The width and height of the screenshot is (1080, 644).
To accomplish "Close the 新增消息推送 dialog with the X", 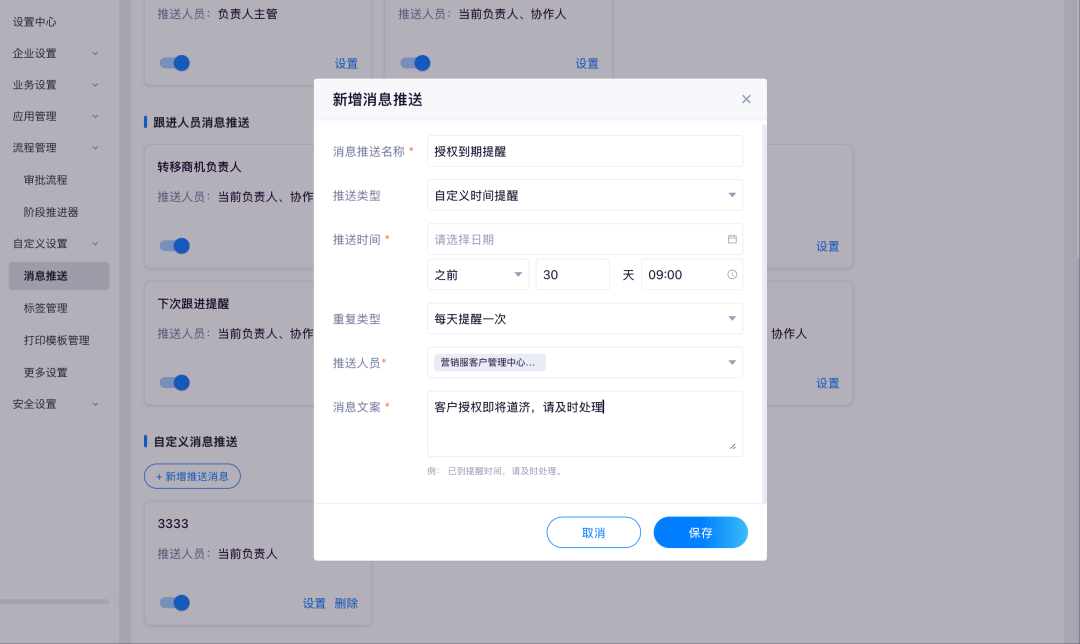I will pos(746,99).
